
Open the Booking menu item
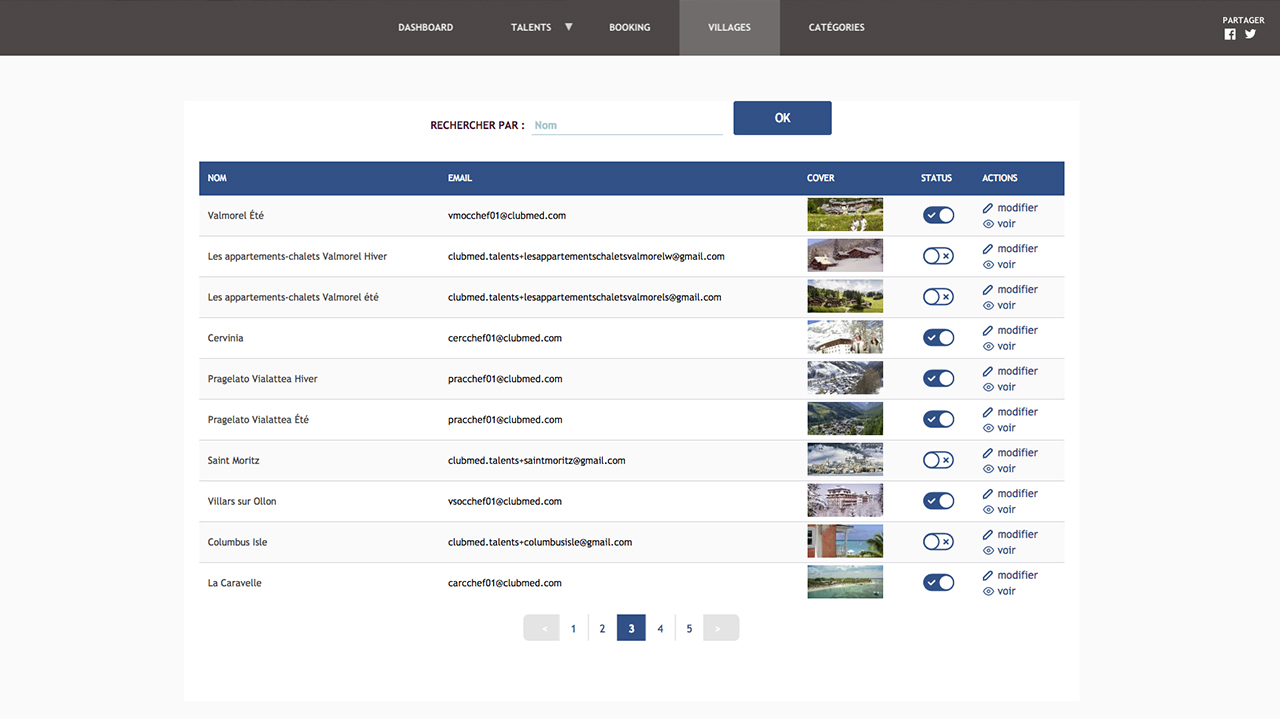[630, 28]
